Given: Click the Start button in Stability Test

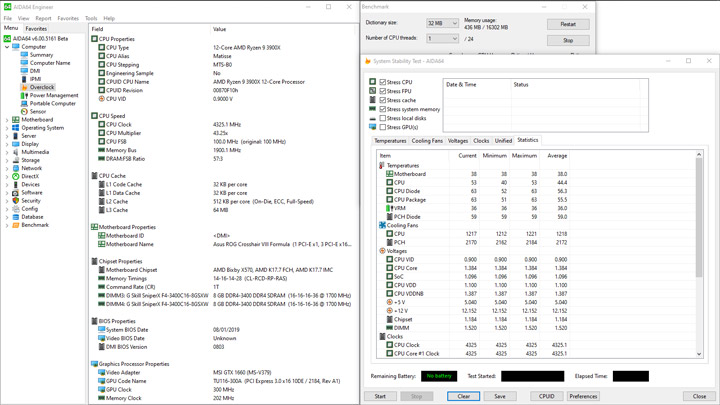Looking at the screenshot, I should [x=380, y=396].
